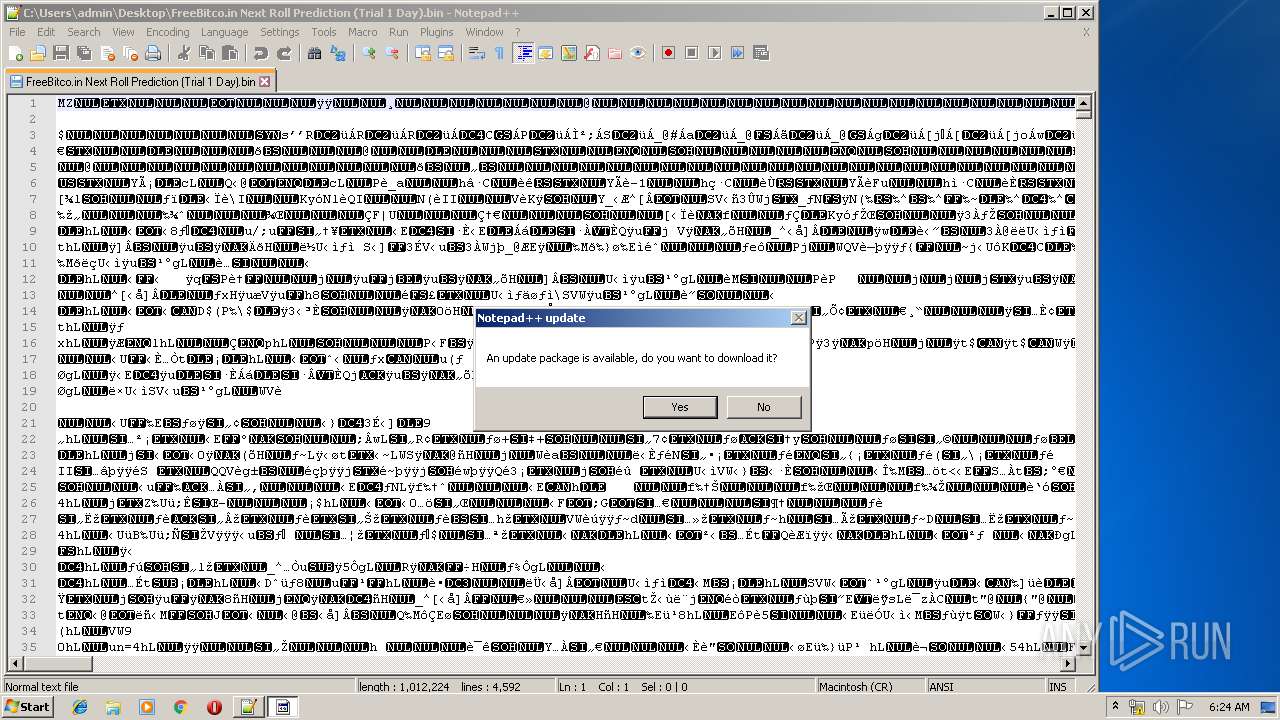Click the Save All toolbar icon
The image size is (1280, 720).
pyautogui.click(x=82, y=53)
